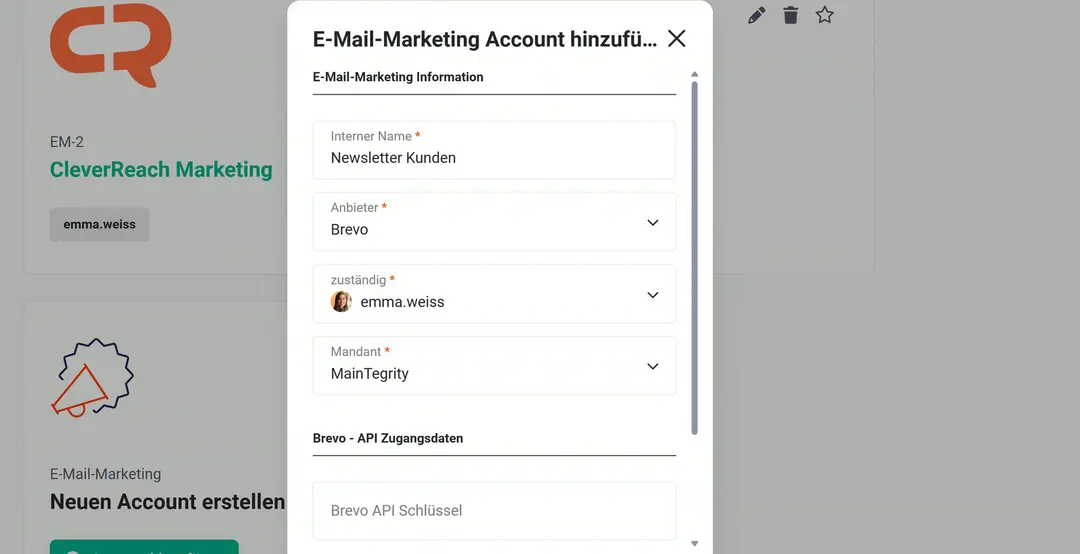The image size is (1080, 554).
Task: Click the emma.weiss tag chip
Action: point(99,225)
